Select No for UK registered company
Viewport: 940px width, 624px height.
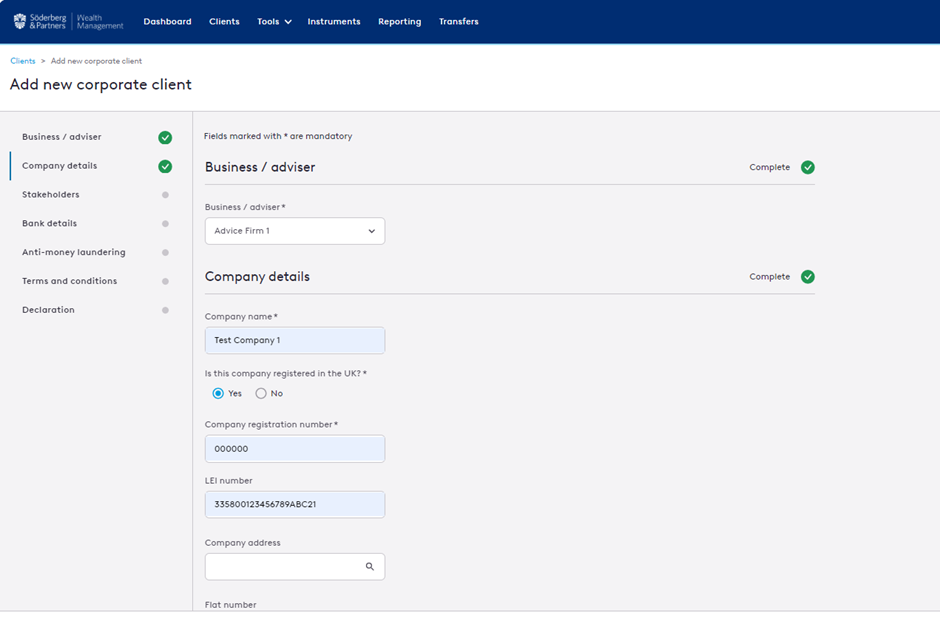click(261, 394)
